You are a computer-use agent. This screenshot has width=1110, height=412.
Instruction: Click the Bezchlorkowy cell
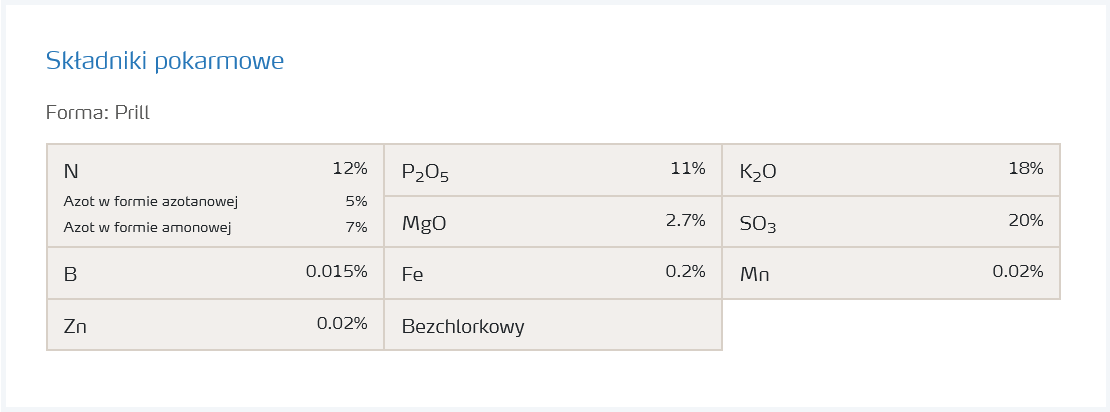(x=463, y=326)
